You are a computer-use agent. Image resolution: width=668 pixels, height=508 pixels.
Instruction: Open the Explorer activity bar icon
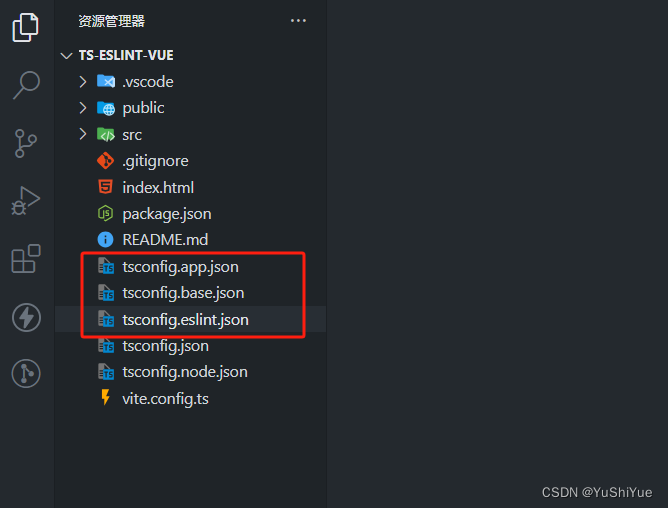click(26, 27)
